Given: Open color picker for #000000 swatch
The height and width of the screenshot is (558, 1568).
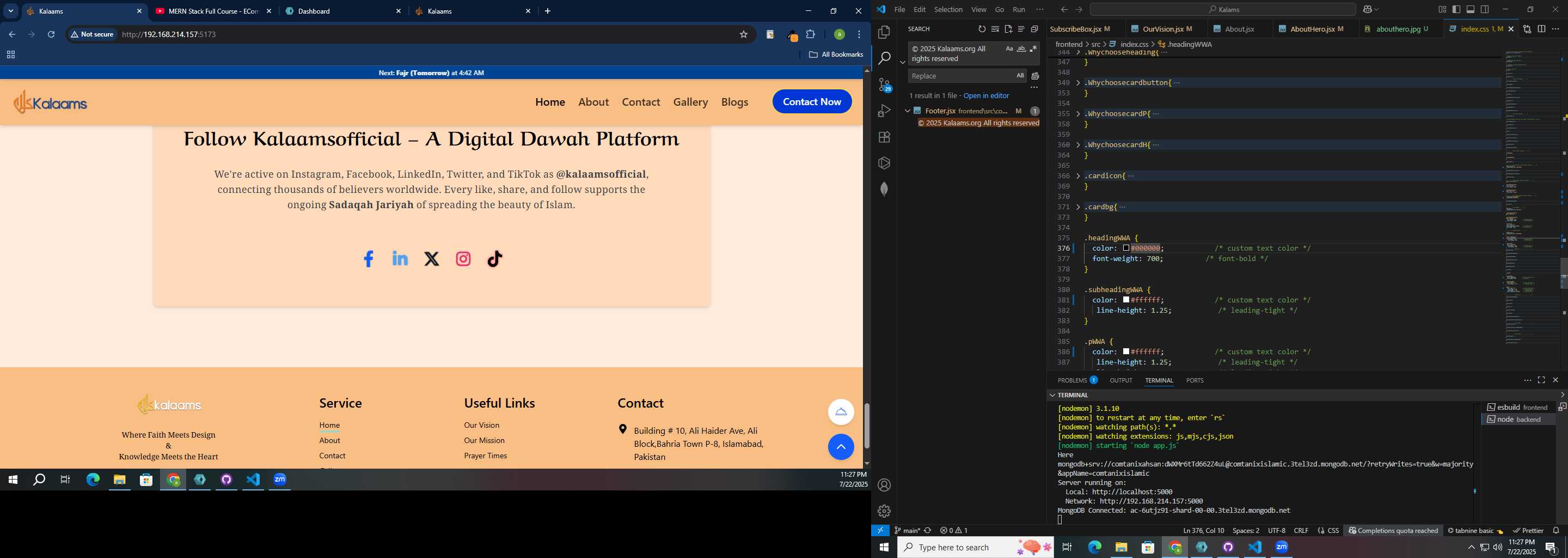Looking at the screenshot, I should click(x=1126, y=248).
